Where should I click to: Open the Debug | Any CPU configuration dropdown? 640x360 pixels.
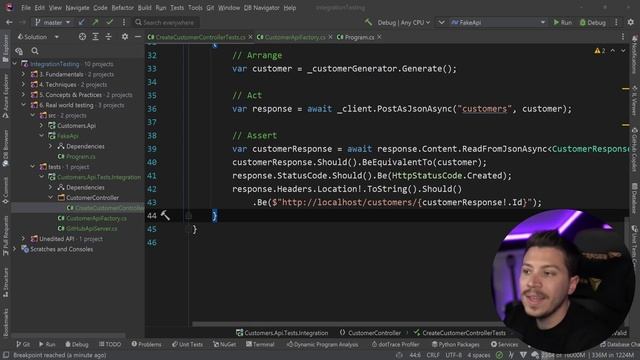[404, 22]
